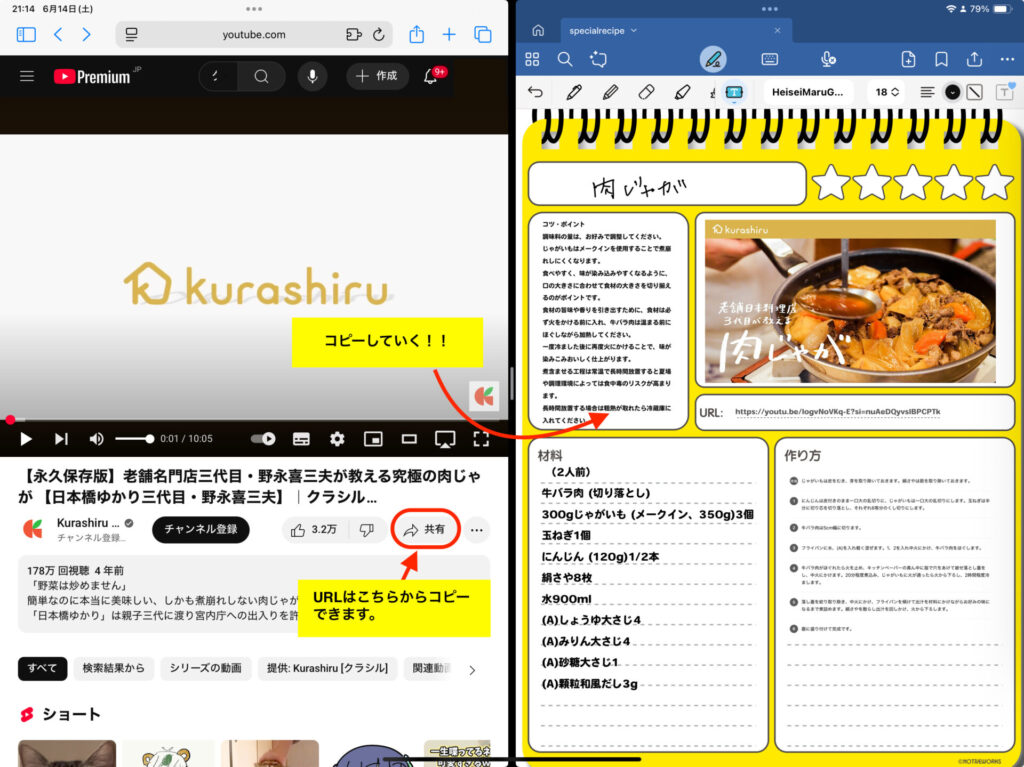Open text box preset styles
This screenshot has height=767, width=1024.
click(x=1005, y=92)
